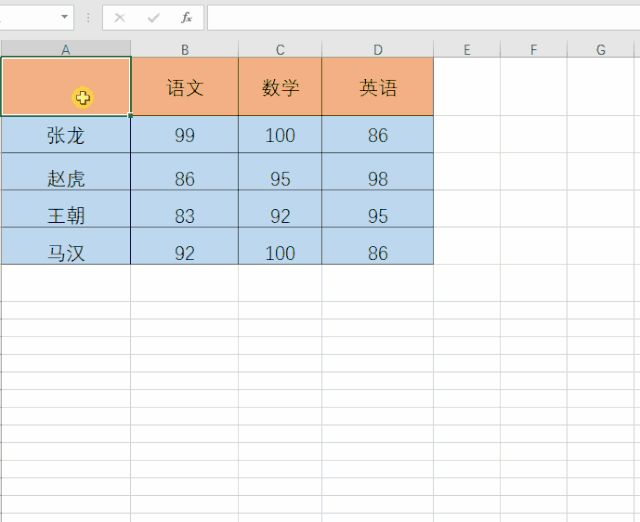The width and height of the screenshot is (640, 522).
Task: Click the cell containing 张龙
Action: (65, 135)
